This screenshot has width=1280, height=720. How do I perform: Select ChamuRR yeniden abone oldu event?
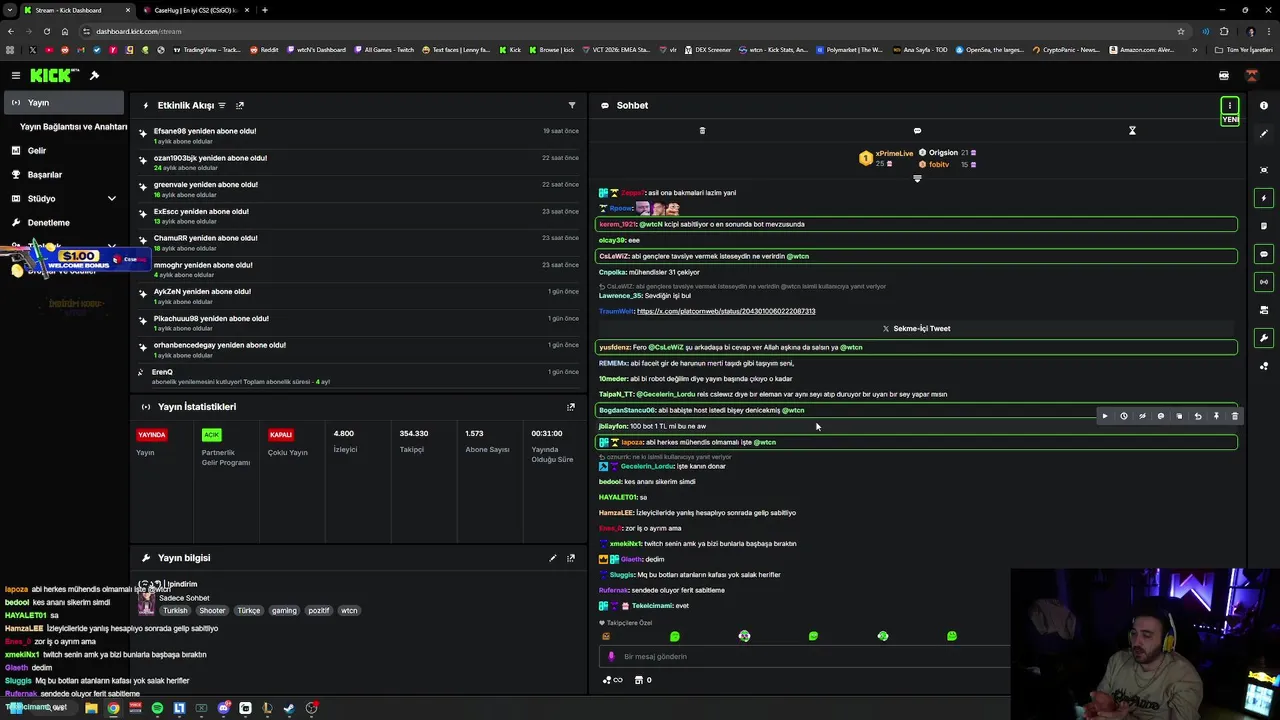(359, 242)
